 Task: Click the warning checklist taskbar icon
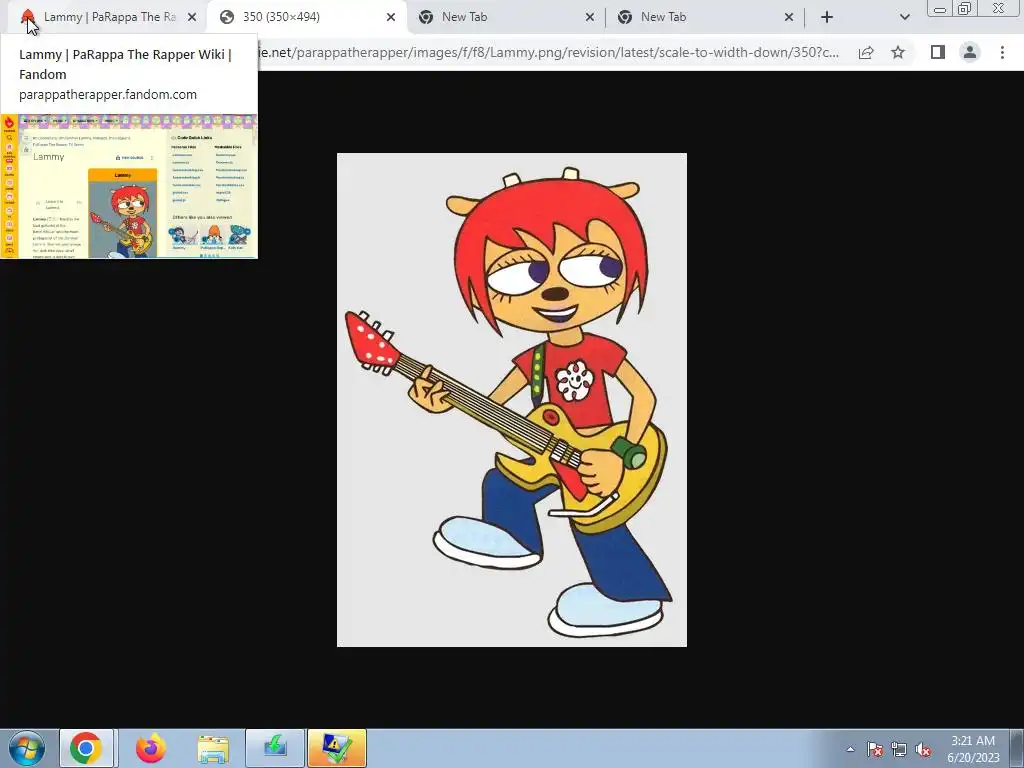pyautogui.click(x=336, y=748)
